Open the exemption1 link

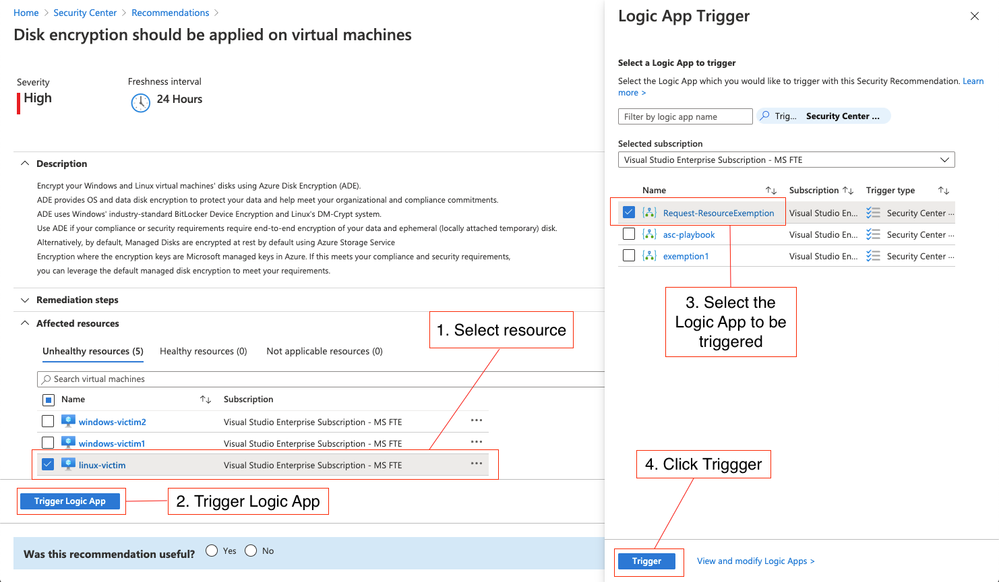(686, 256)
